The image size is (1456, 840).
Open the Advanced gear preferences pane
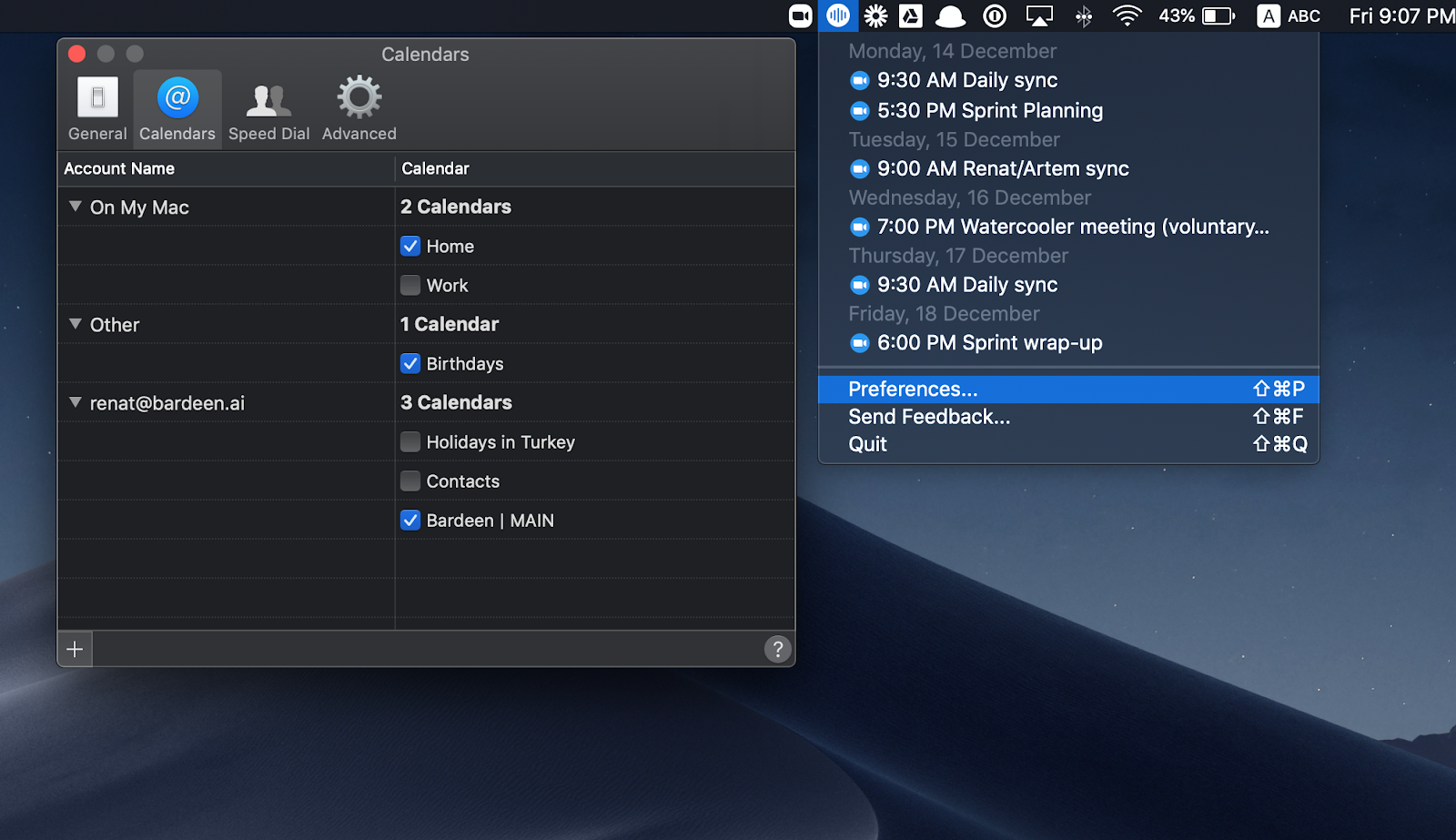[359, 108]
